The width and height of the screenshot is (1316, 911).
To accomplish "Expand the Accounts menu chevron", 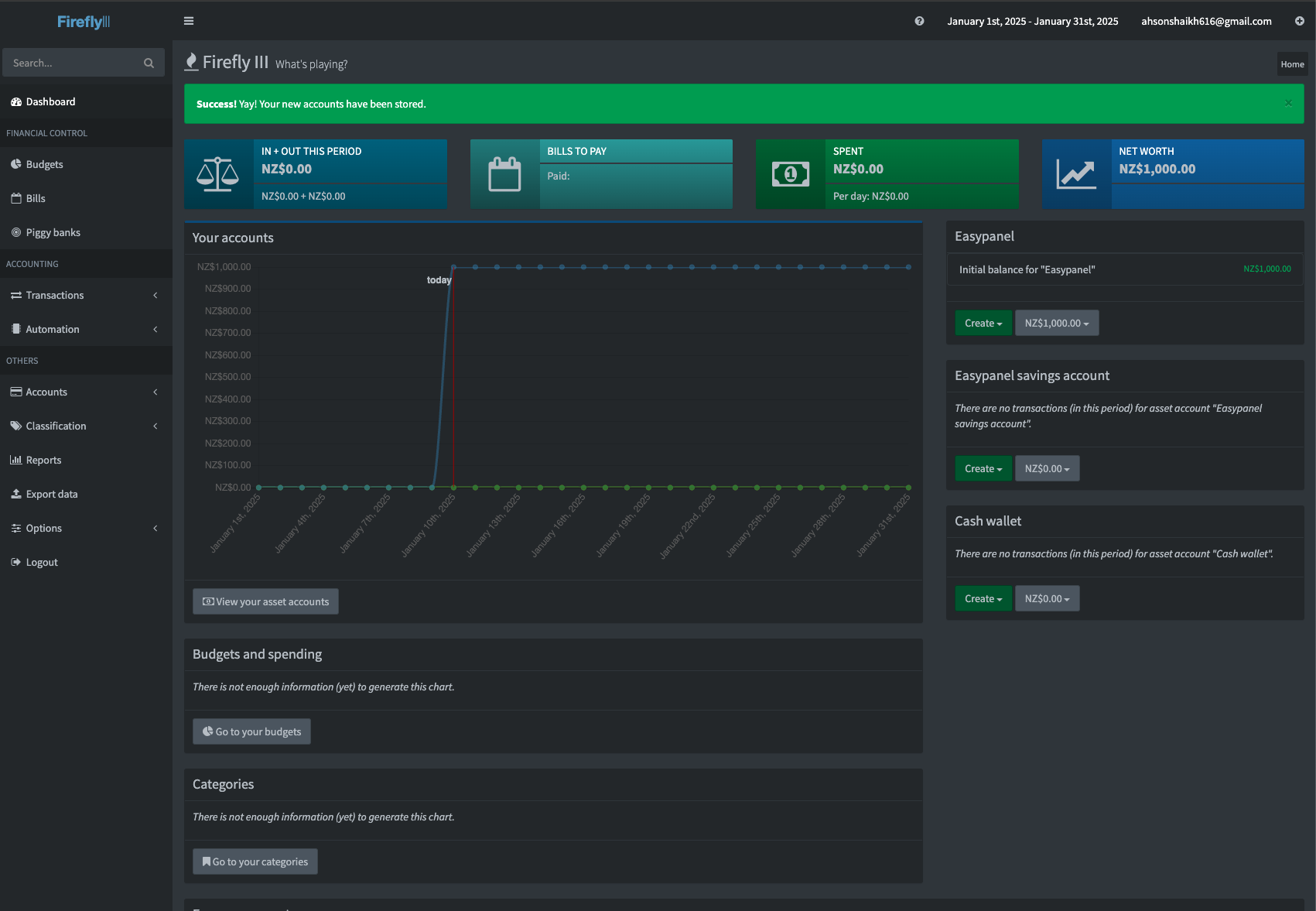I will coord(155,392).
